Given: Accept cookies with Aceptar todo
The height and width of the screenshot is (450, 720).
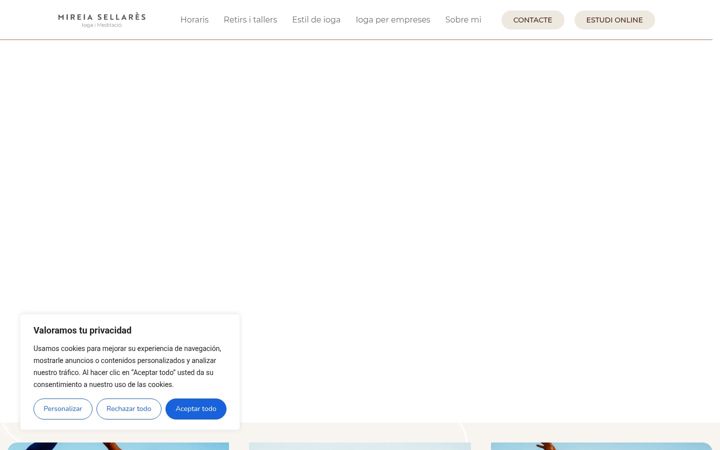Looking at the screenshot, I should tap(196, 409).
